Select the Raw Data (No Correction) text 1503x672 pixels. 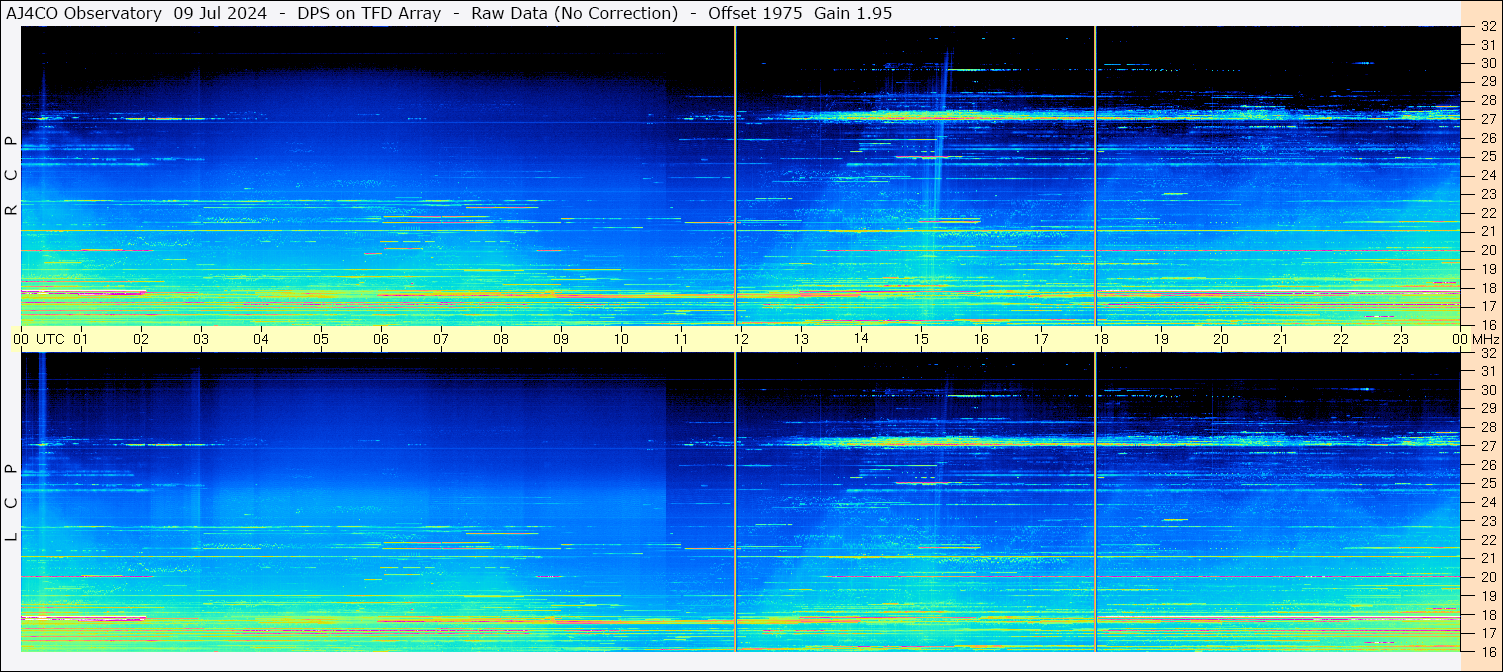point(574,13)
